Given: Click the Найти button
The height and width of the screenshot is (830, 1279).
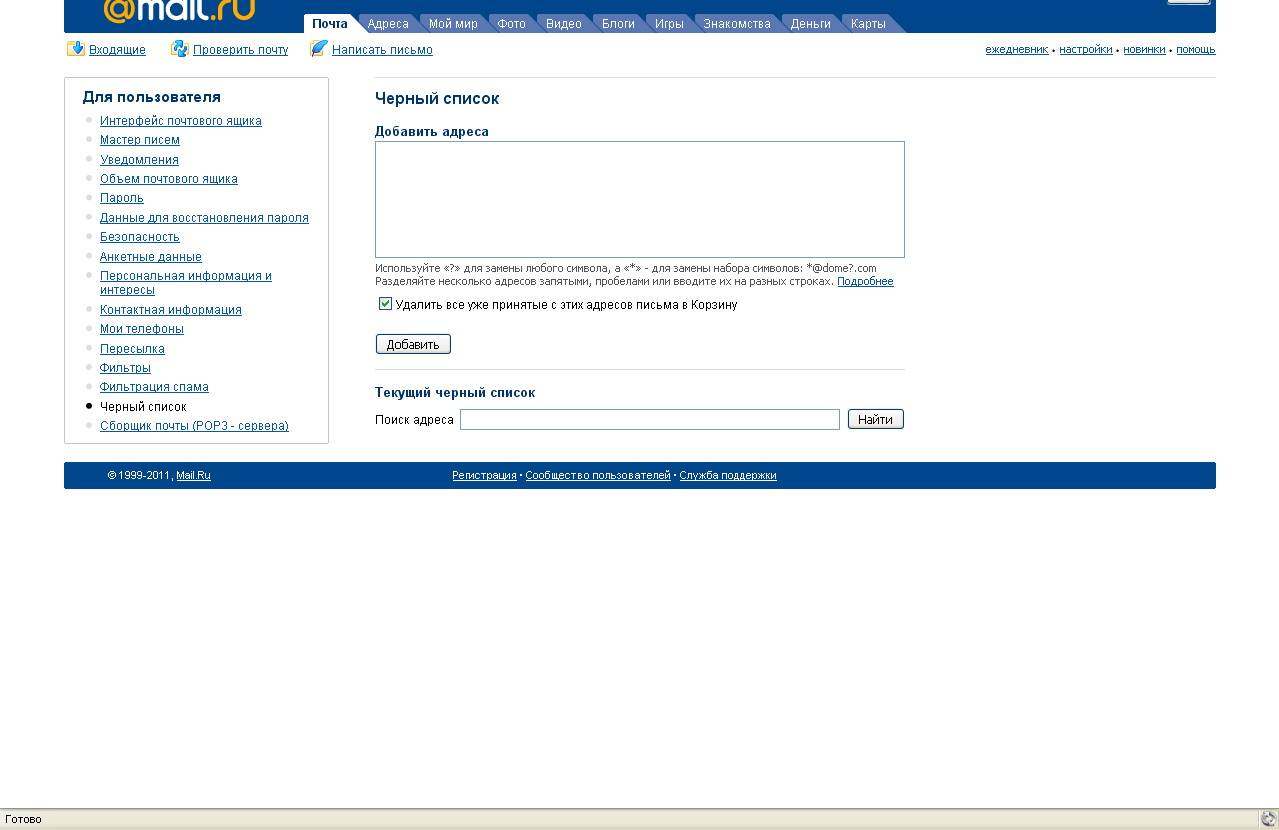Looking at the screenshot, I should [875, 419].
